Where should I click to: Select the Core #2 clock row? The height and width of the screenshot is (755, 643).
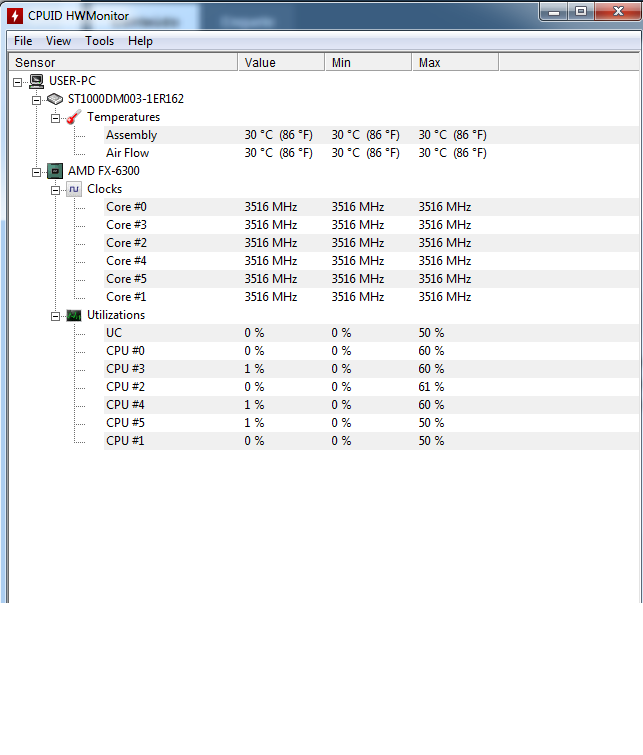(x=371, y=243)
